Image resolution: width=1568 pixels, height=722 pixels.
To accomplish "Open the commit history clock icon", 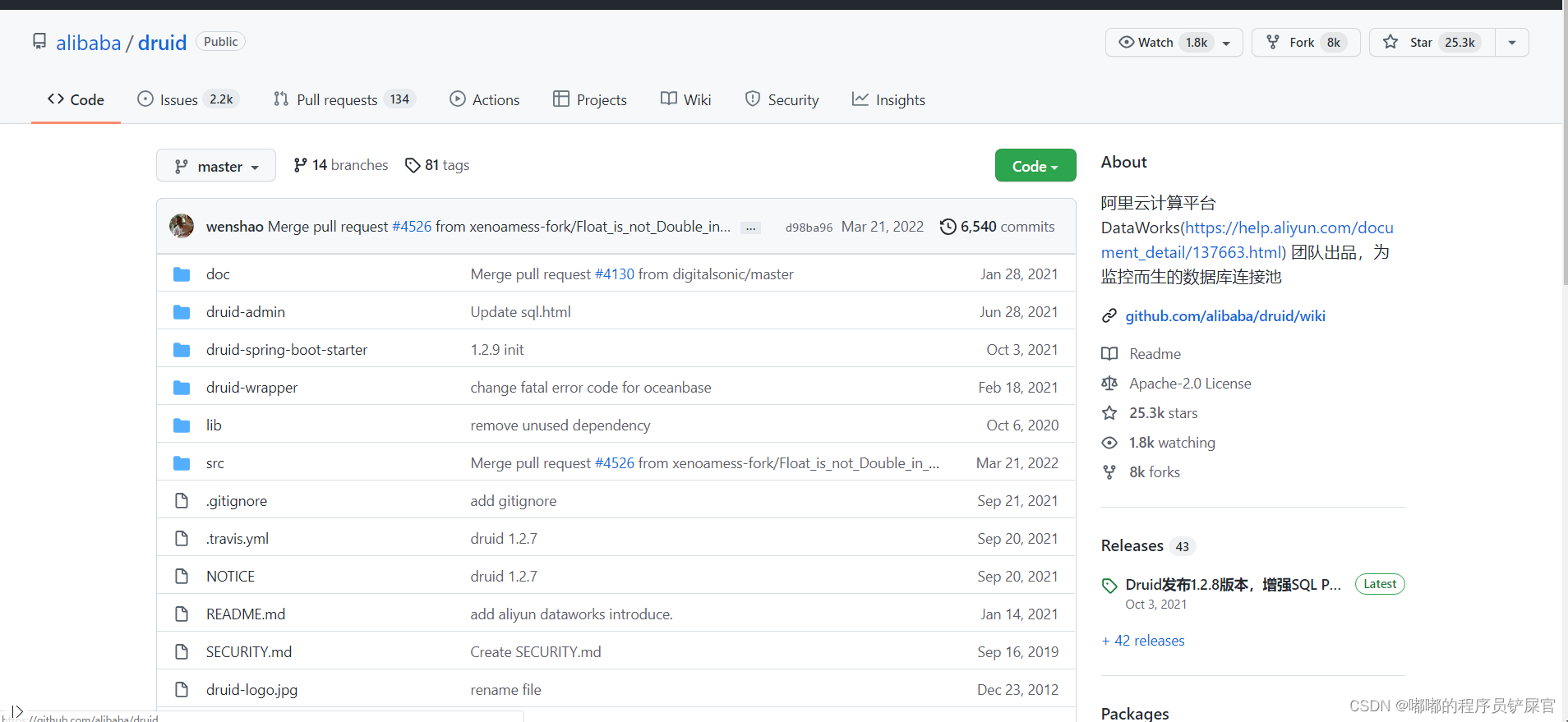I will coord(948,227).
